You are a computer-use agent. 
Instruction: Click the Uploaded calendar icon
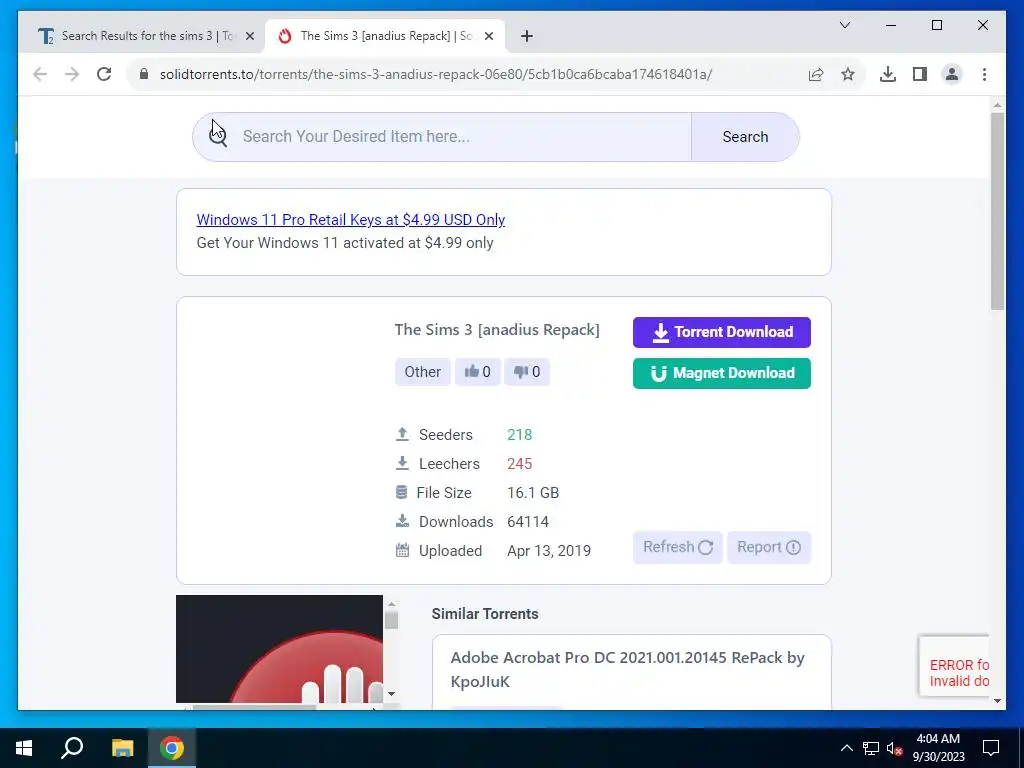pos(402,551)
